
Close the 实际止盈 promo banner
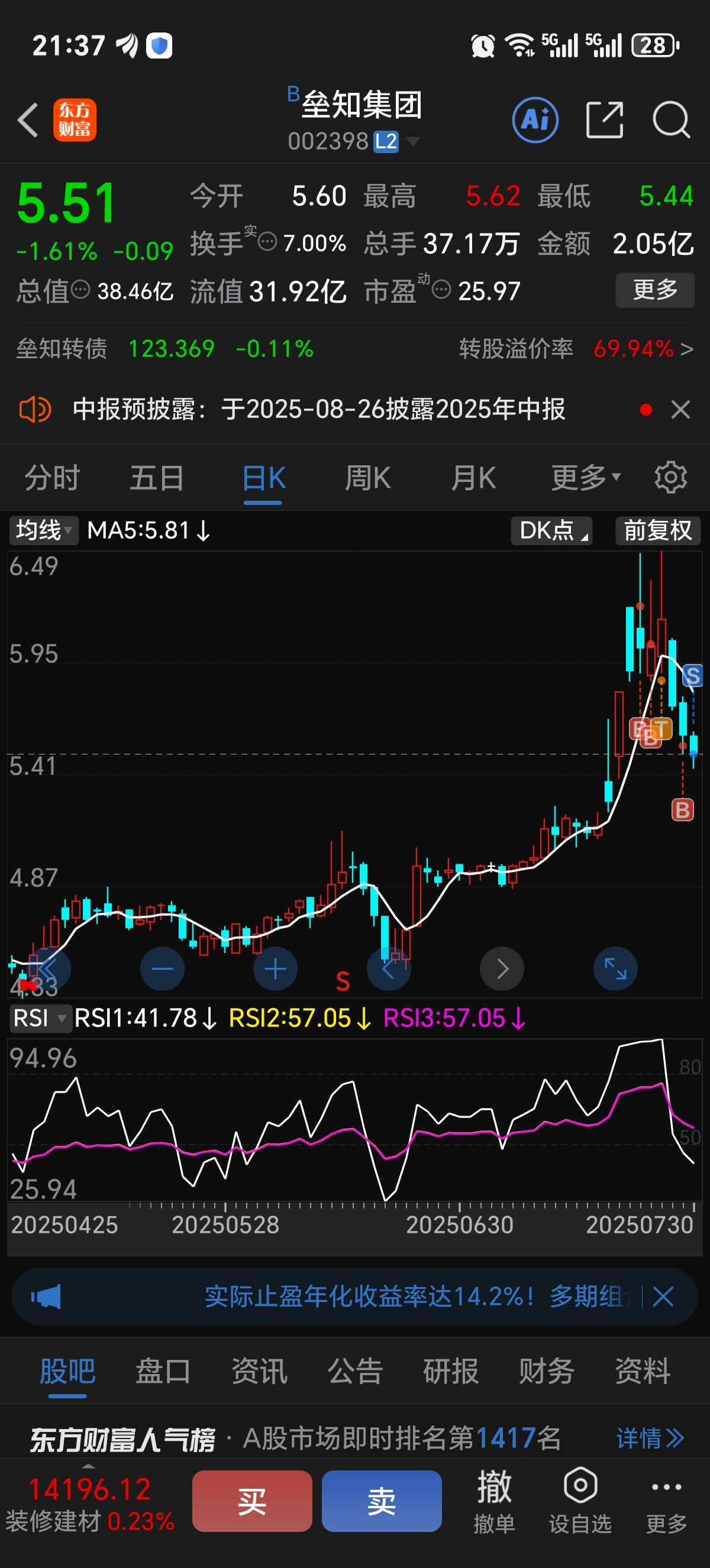coord(663,1297)
